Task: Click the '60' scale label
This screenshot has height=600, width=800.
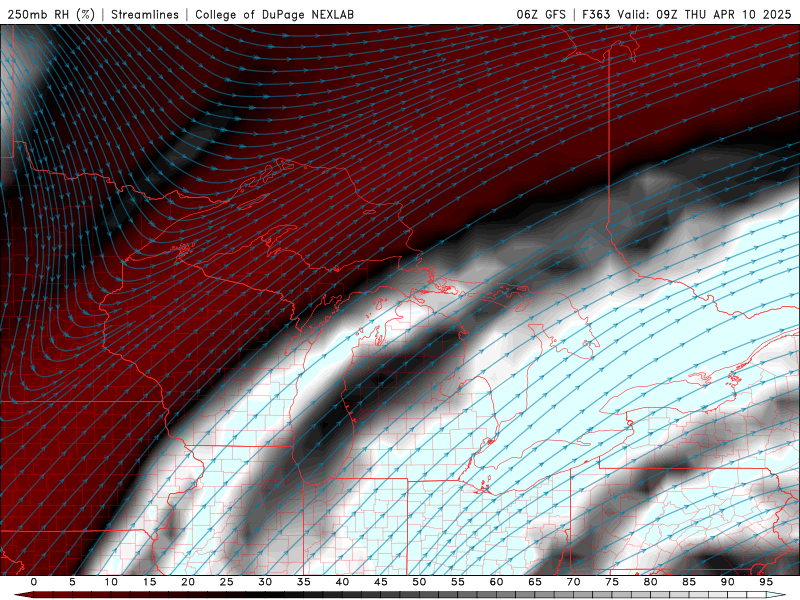Action: pos(496,582)
